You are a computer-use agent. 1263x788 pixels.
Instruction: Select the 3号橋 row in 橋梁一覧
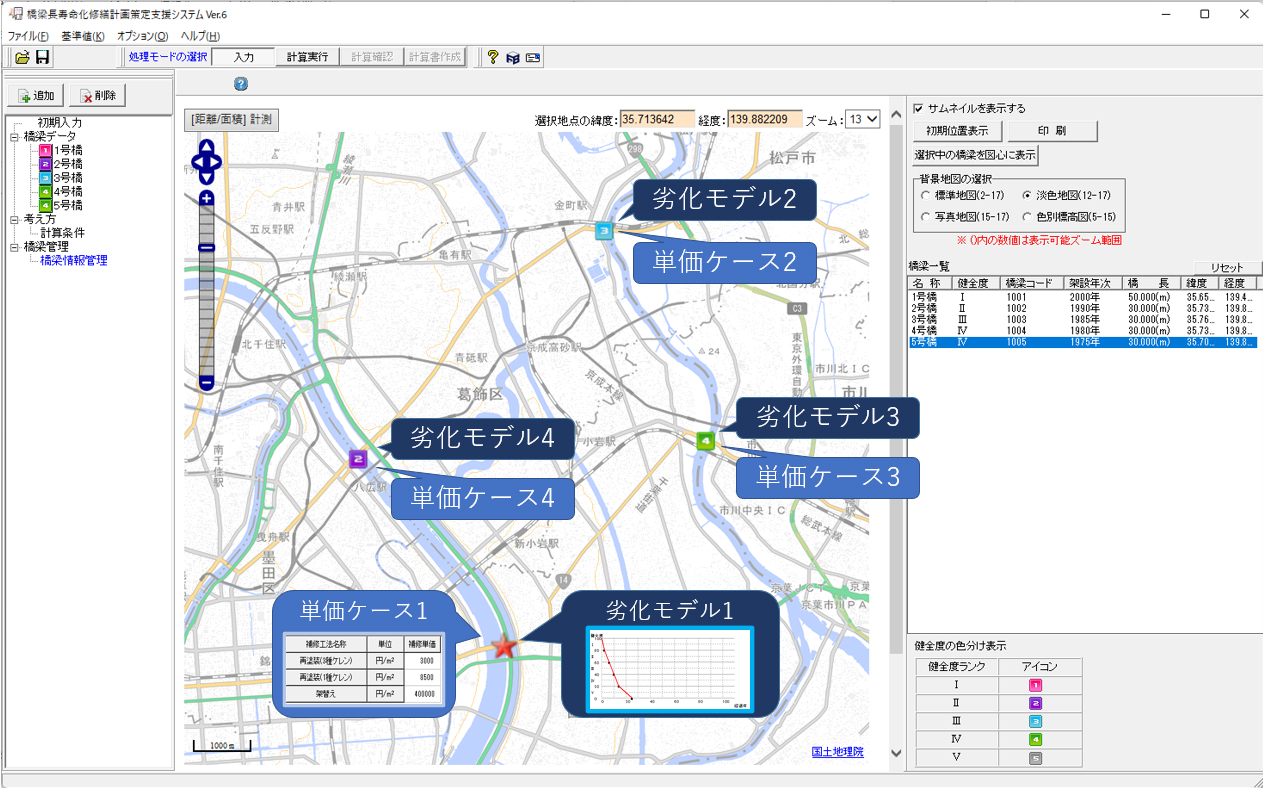pos(1083,320)
